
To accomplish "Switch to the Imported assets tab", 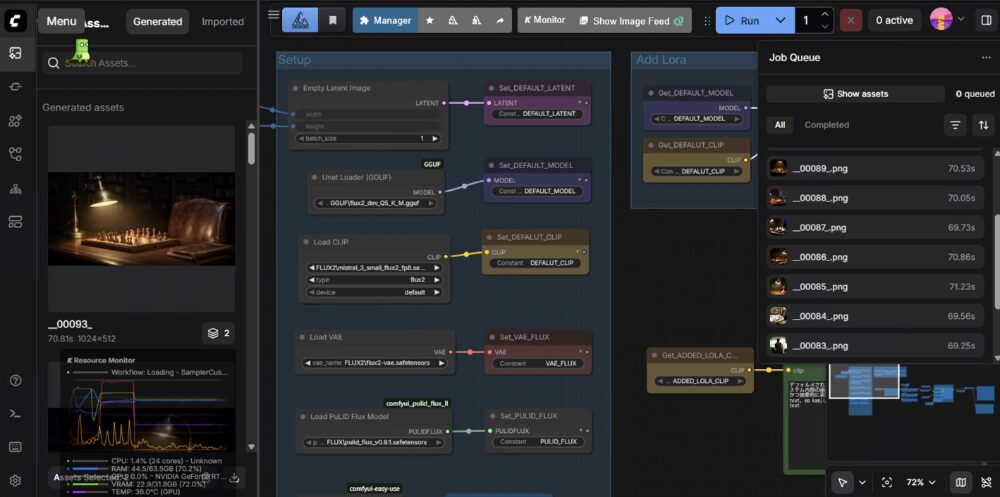I will coord(222,21).
